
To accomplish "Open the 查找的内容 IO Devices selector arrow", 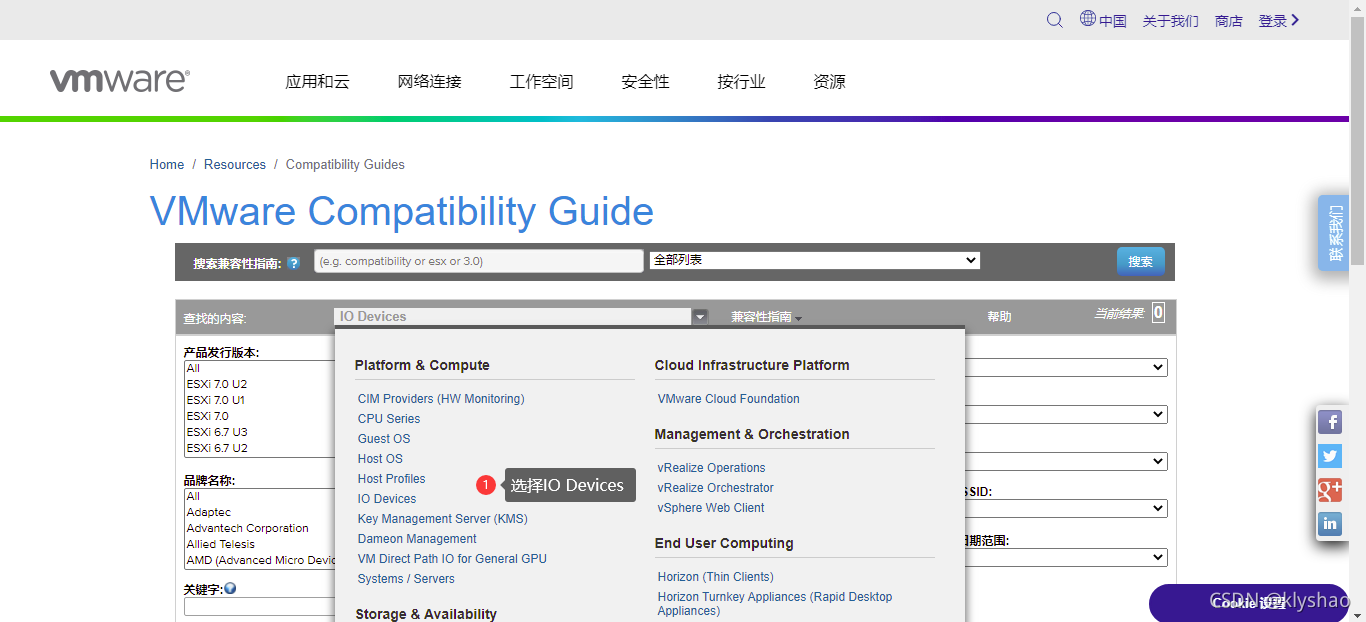I will [x=699, y=316].
